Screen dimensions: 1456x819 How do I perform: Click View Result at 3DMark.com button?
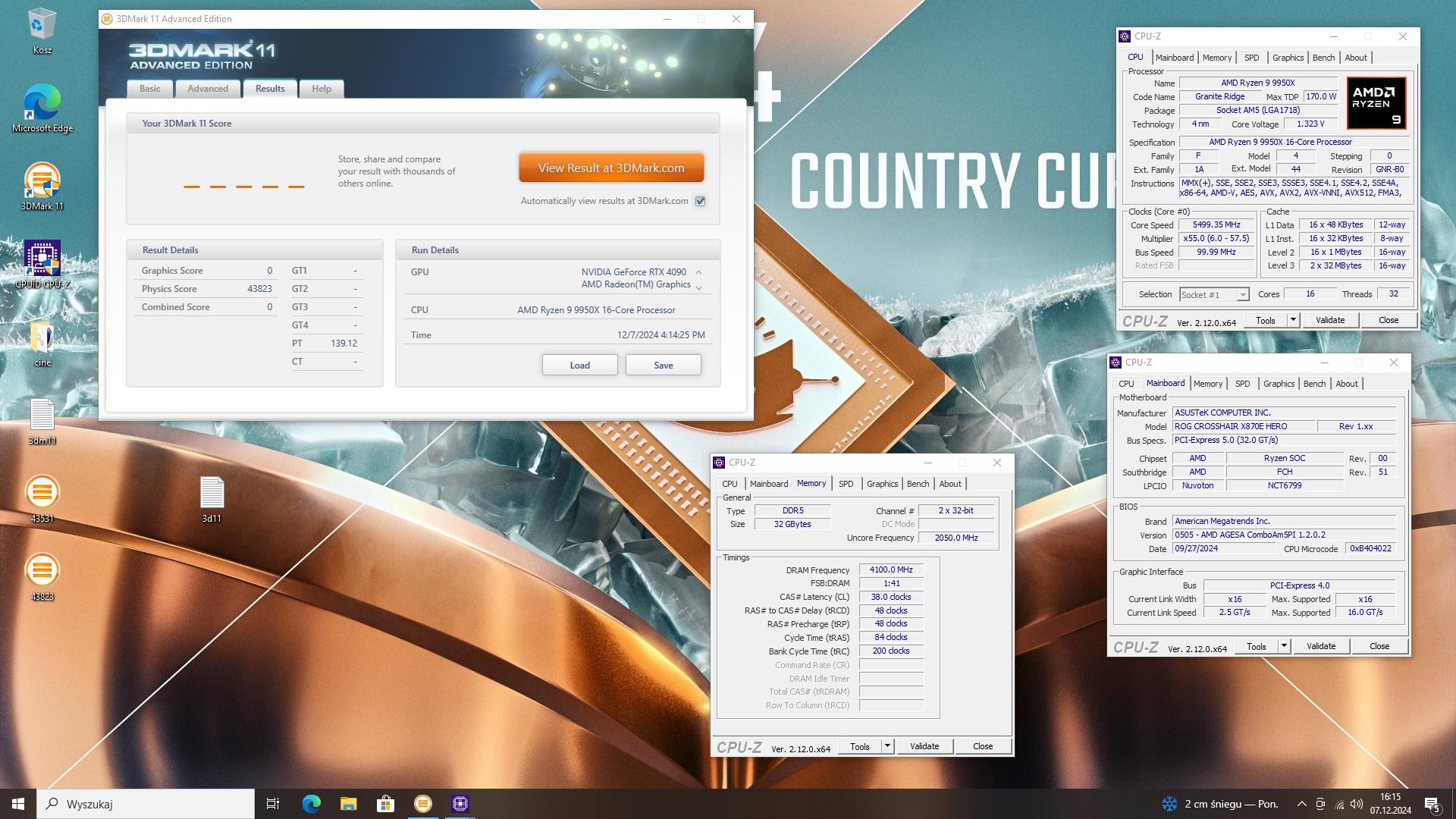coord(611,168)
